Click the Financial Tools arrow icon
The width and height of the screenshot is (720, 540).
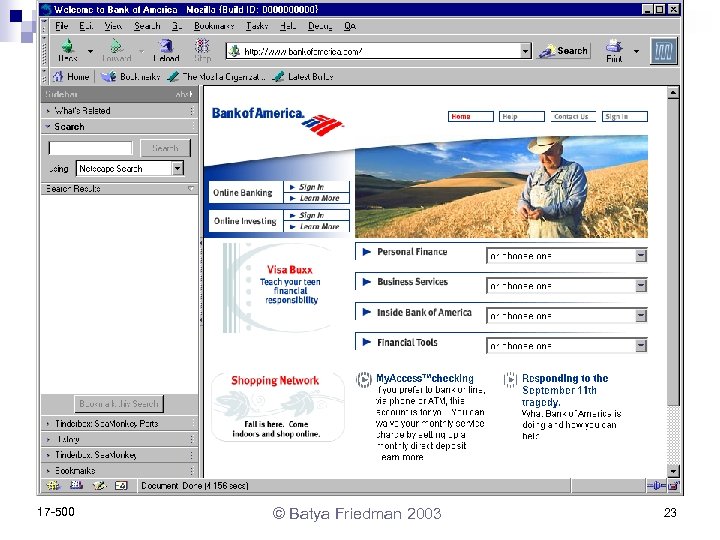[366, 342]
